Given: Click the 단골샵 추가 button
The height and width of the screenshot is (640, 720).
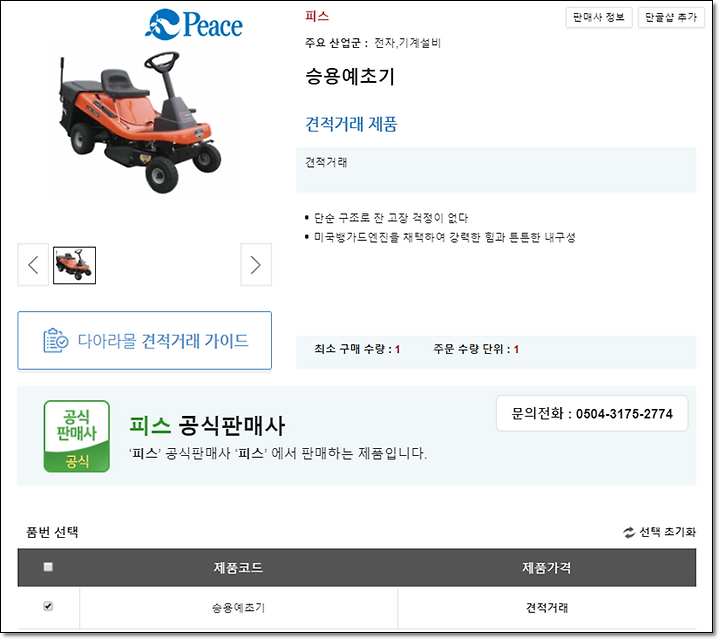Looking at the screenshot, I should [x=671, y=17].
